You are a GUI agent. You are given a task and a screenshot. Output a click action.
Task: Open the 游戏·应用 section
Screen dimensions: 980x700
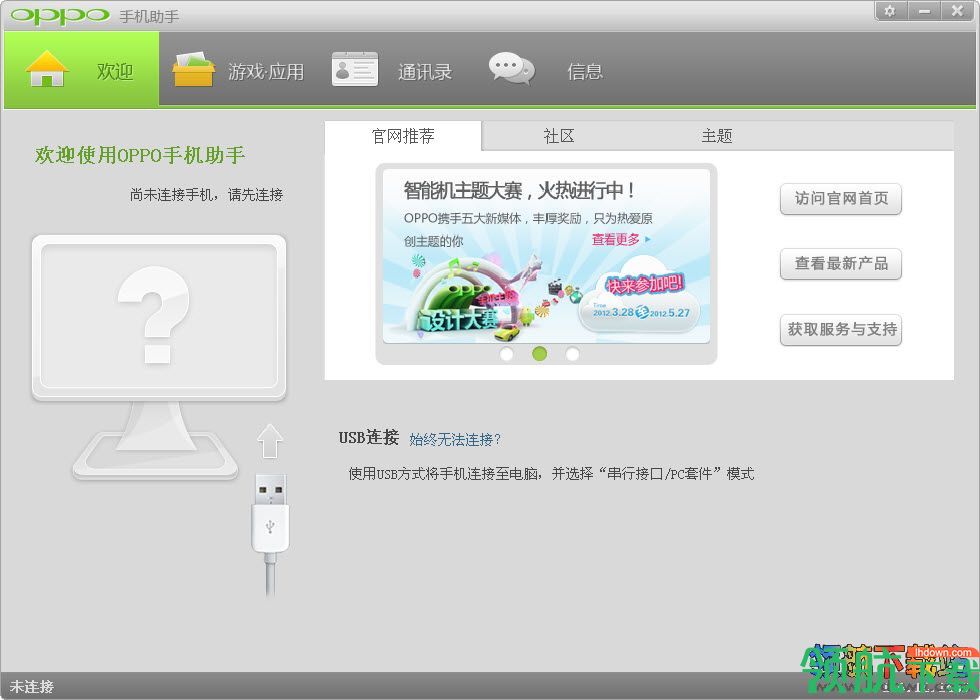tap(266, 71)
